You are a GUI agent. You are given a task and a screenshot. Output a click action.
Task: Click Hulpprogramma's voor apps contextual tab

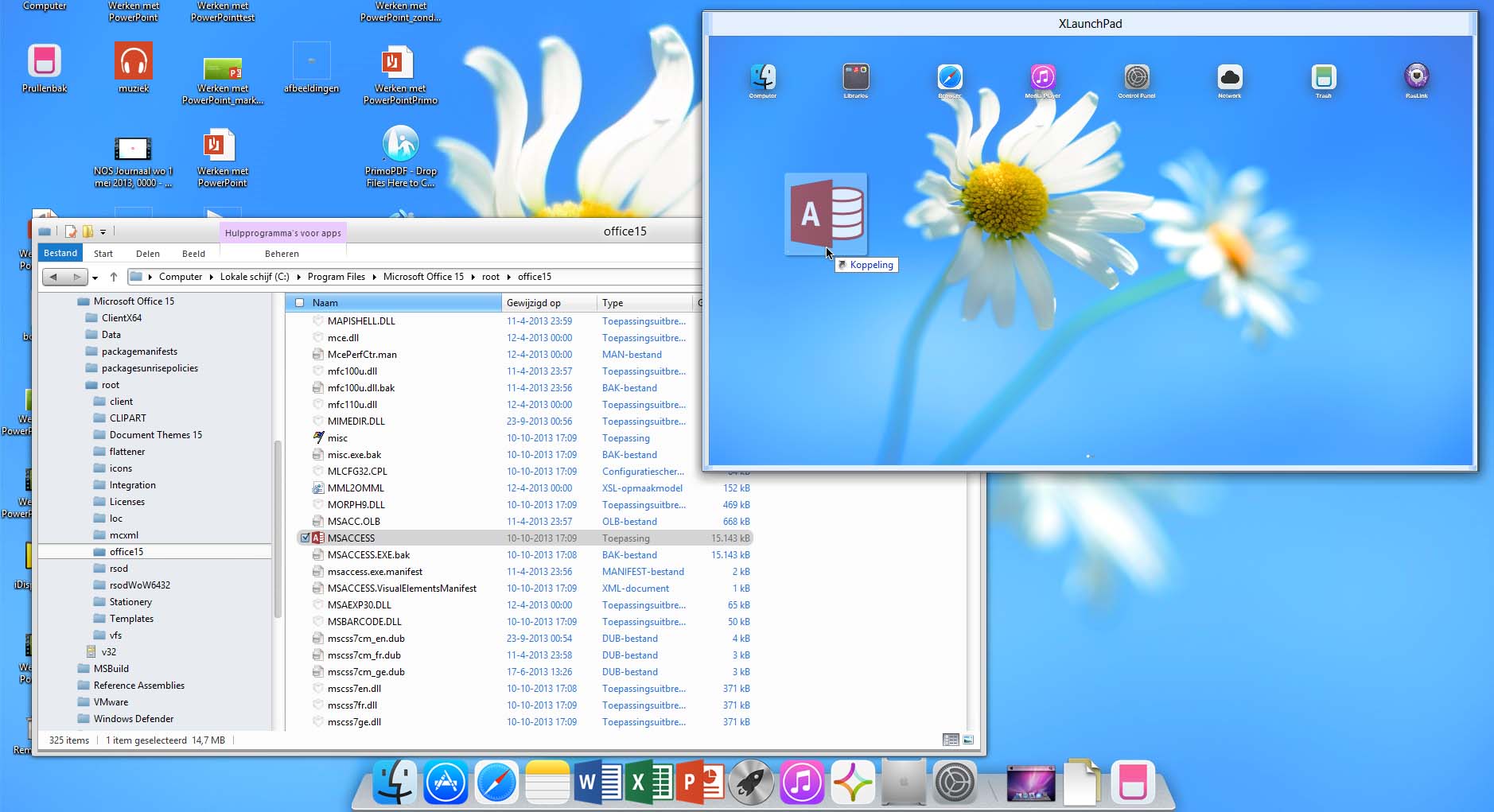coord(283,233)
